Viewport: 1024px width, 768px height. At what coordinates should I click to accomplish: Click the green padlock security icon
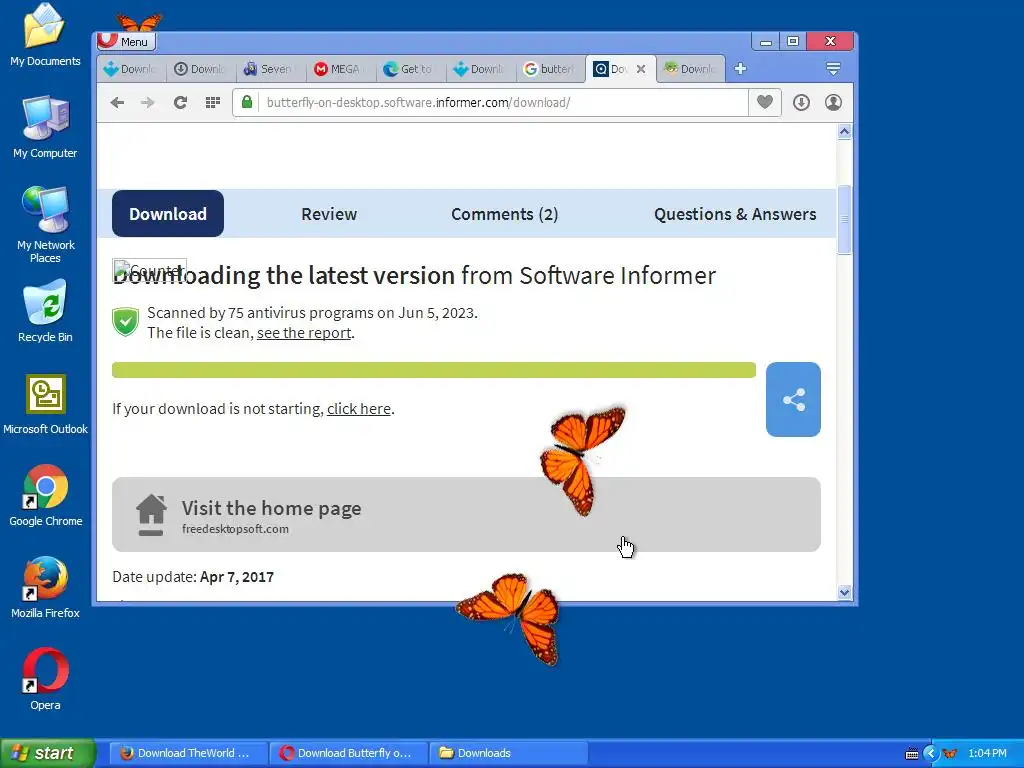click(247, 102)
